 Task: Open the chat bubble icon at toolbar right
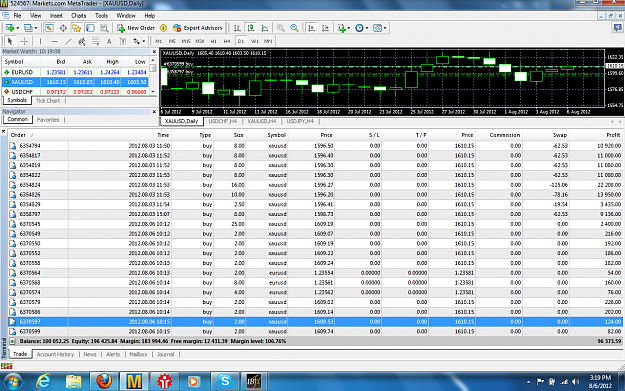pos(617,28)
